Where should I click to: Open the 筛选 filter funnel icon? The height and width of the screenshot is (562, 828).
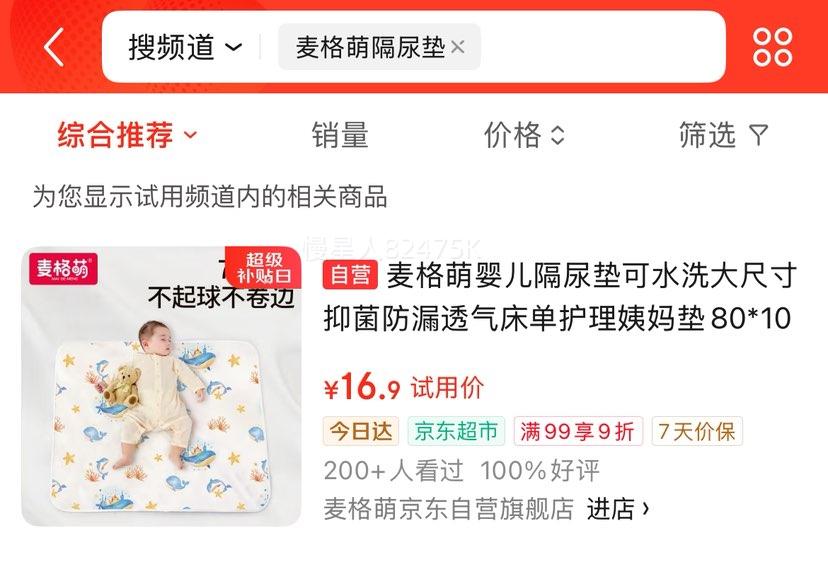point(758,135)
